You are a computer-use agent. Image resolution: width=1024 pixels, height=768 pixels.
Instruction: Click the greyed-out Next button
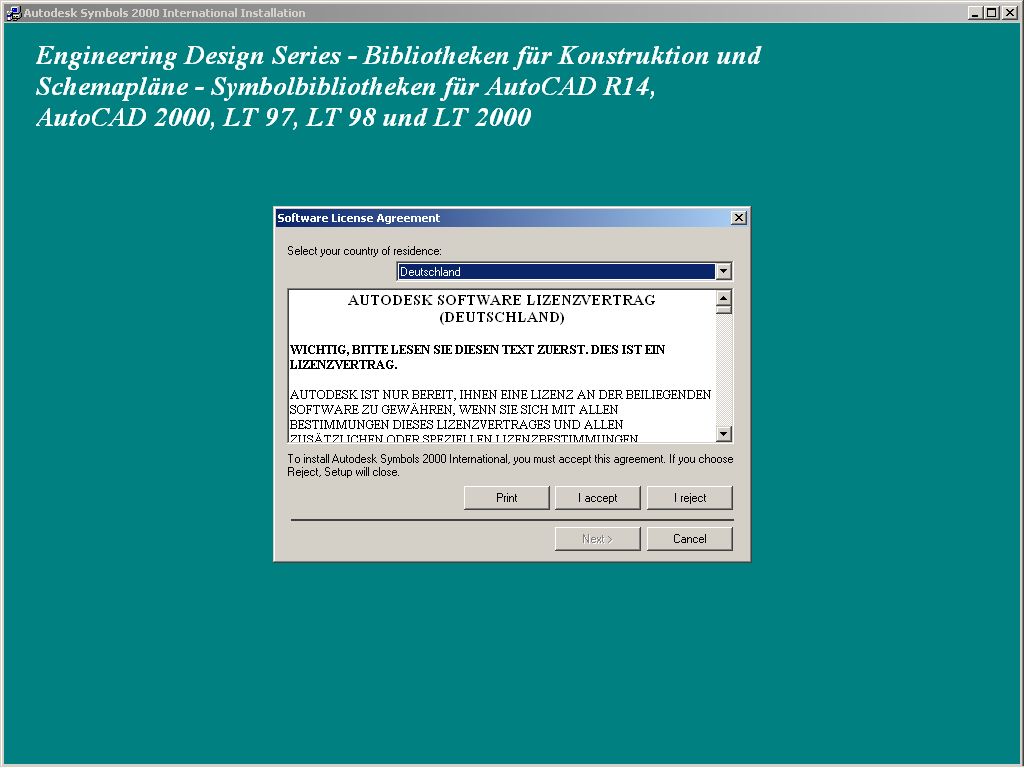(598, 539)
